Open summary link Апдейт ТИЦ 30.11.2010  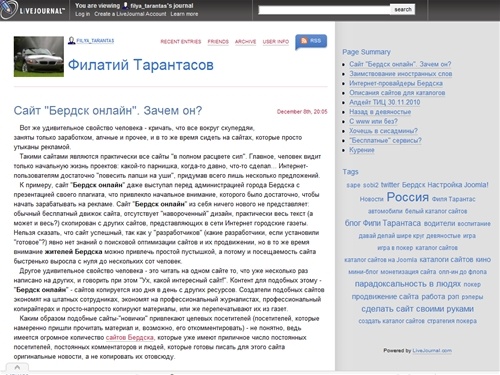coord(385,102)
